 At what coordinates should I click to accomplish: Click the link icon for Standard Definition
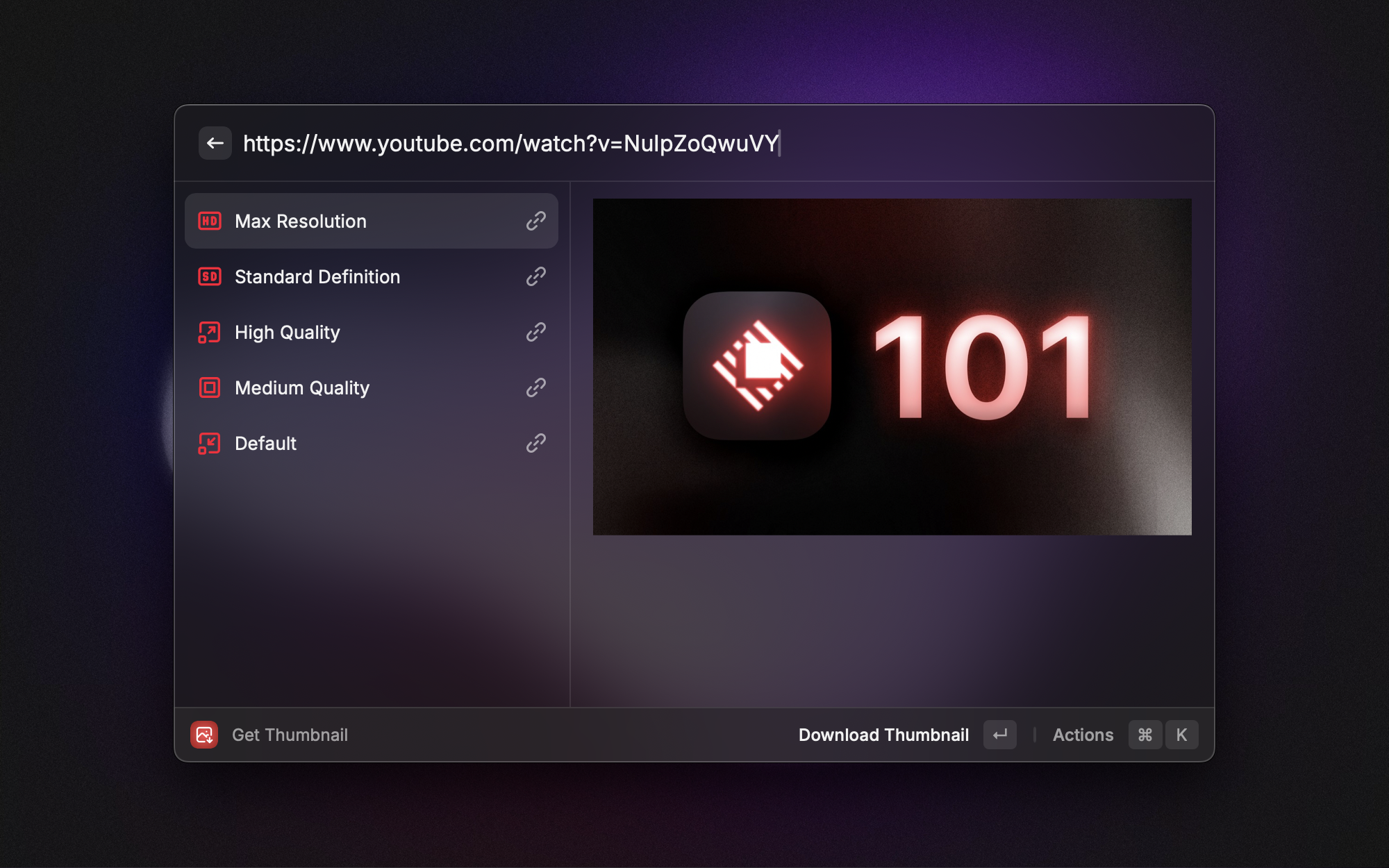[535, 276]
